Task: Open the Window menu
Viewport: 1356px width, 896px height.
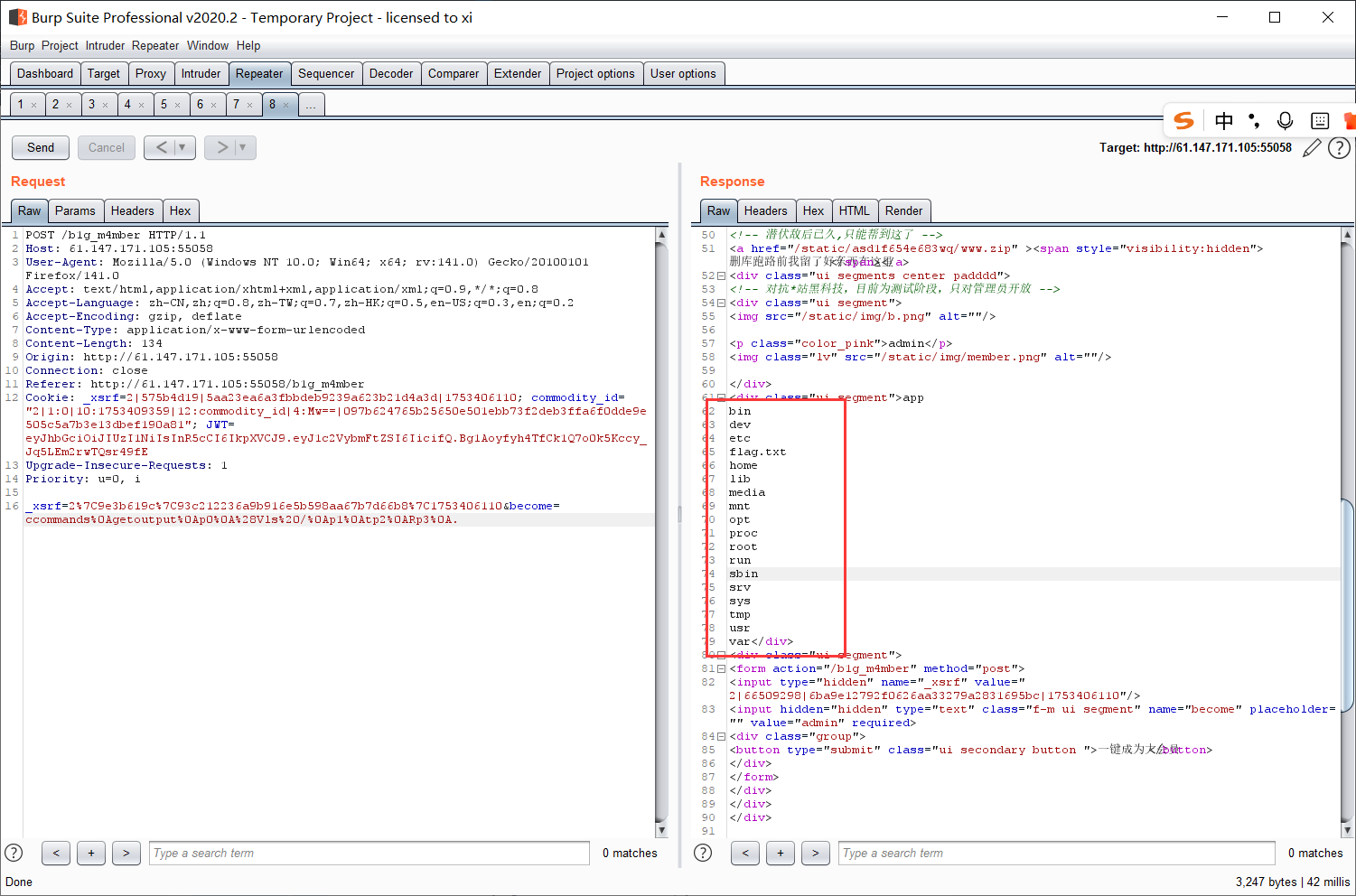Action: (x=208, y=45)
